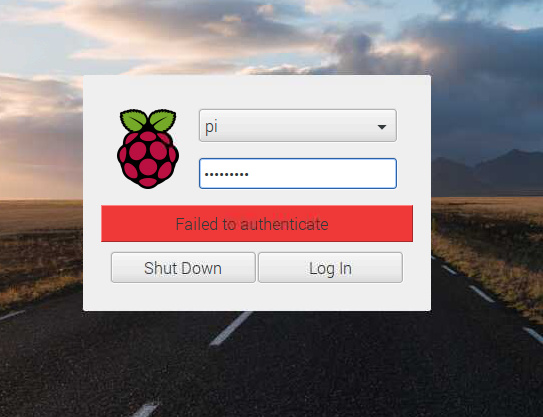Click the green leaves on raspberry logo
Screen dimensions: 543x417
pos(148,120)
